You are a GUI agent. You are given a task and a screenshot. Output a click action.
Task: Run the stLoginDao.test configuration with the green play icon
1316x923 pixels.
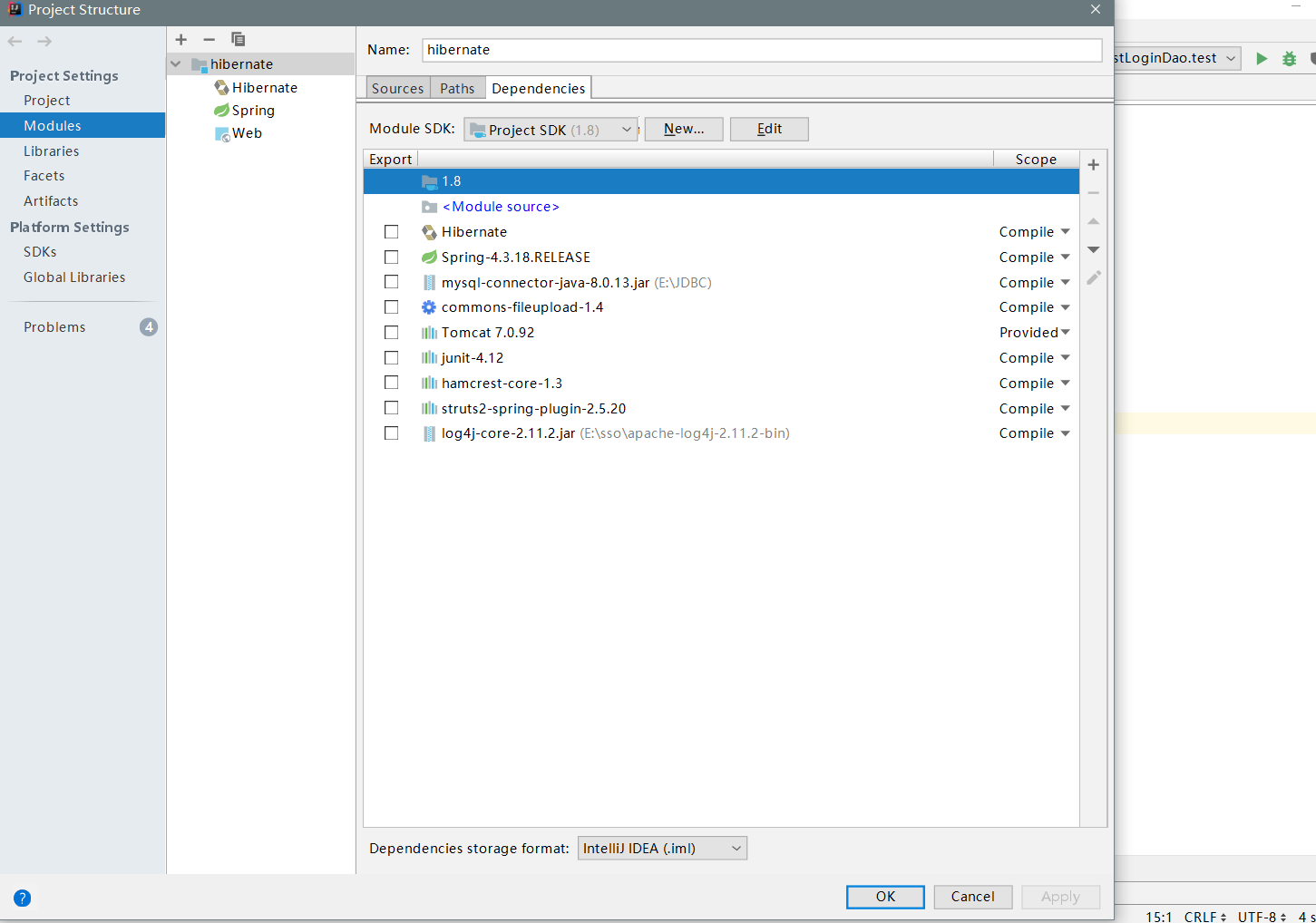[x=1262, y=57]
